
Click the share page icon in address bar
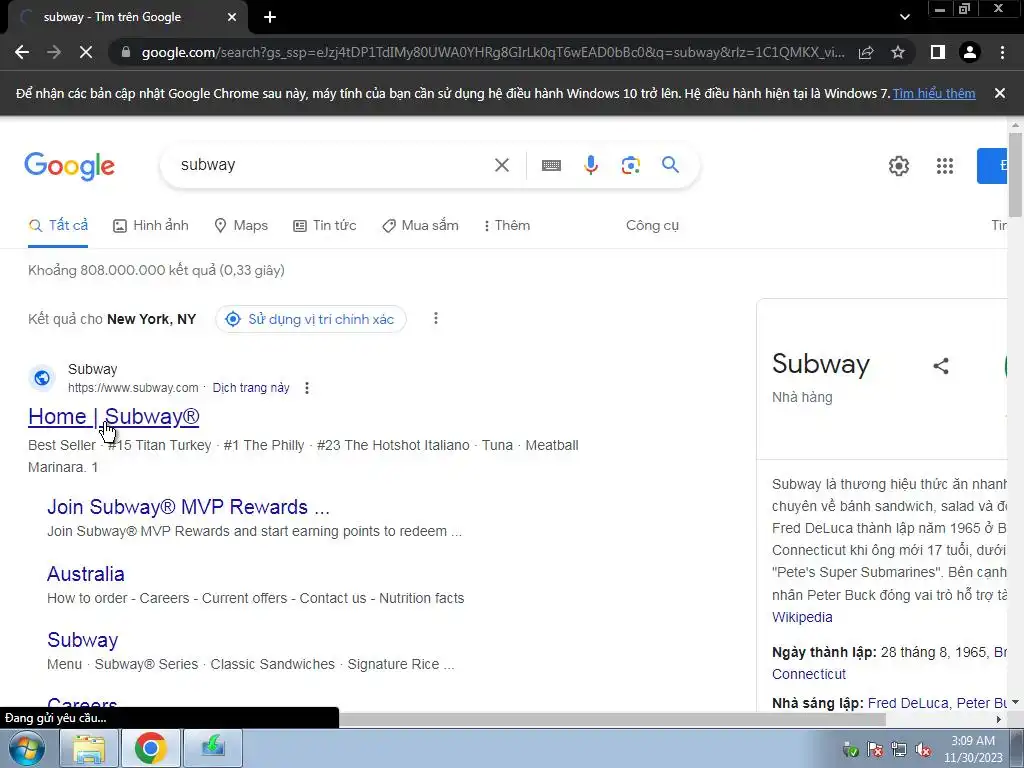[x=866, y=52]
